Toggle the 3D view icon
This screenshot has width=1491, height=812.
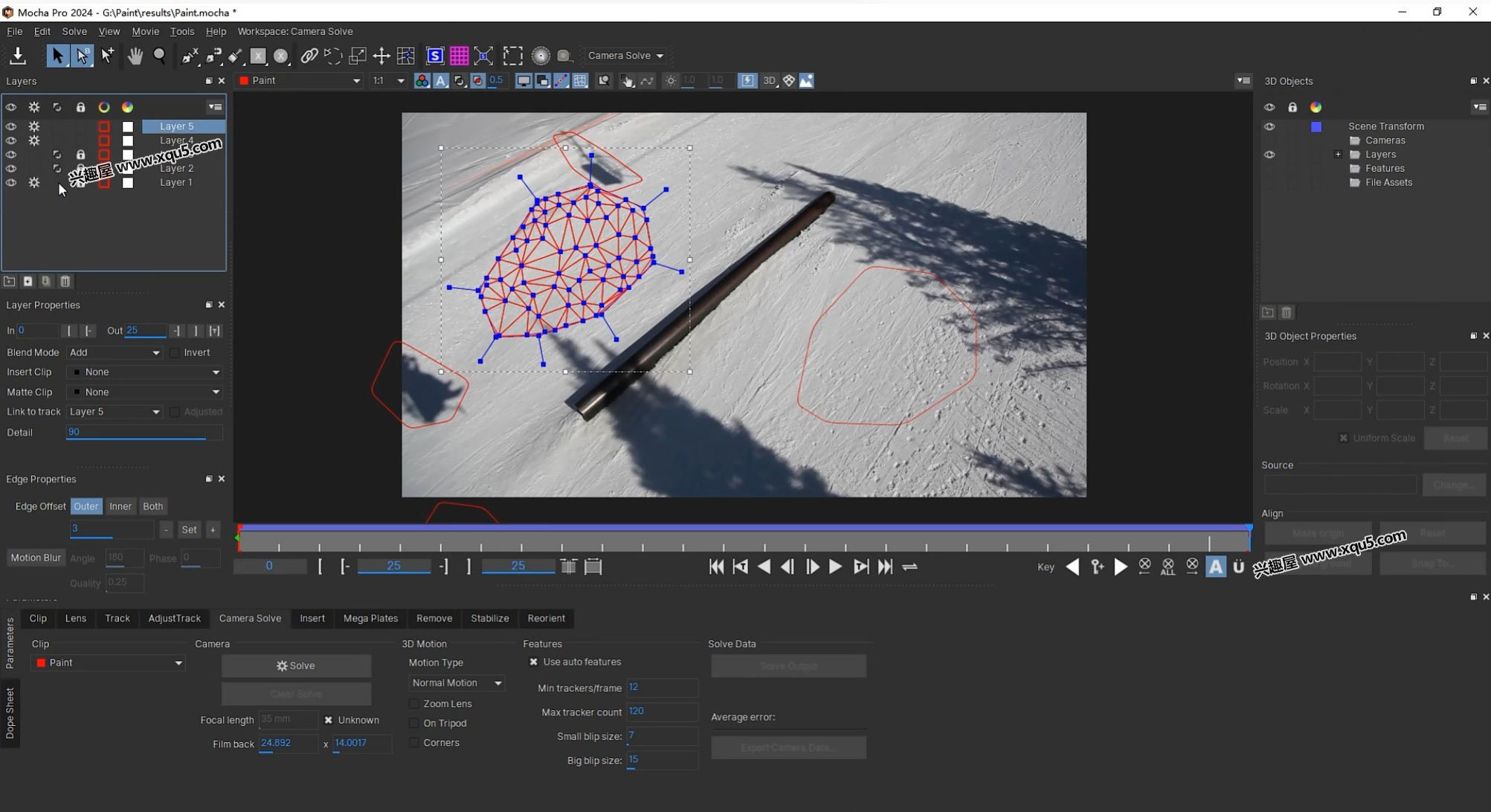[769, 80]
